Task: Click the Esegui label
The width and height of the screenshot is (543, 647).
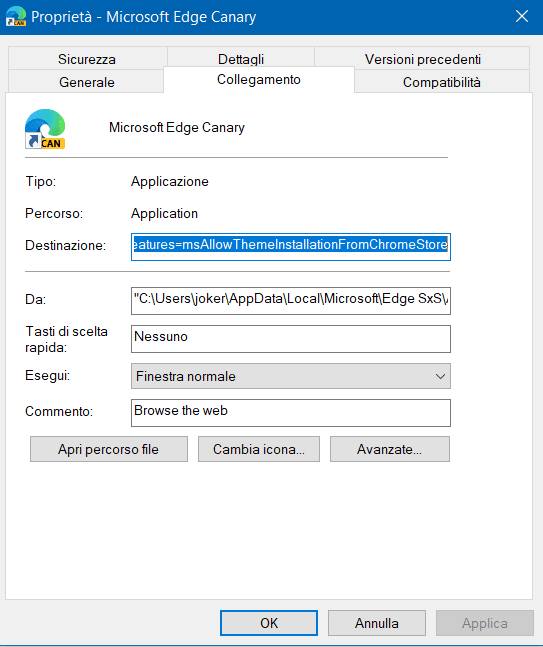Action: [47, 375]
